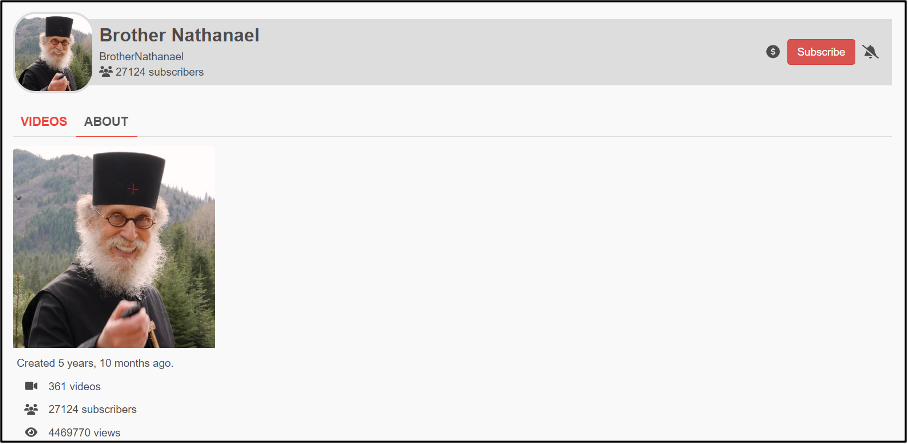The image size is (908, 444).
Task: Select the 361 videos text
Action: (75, 386)
